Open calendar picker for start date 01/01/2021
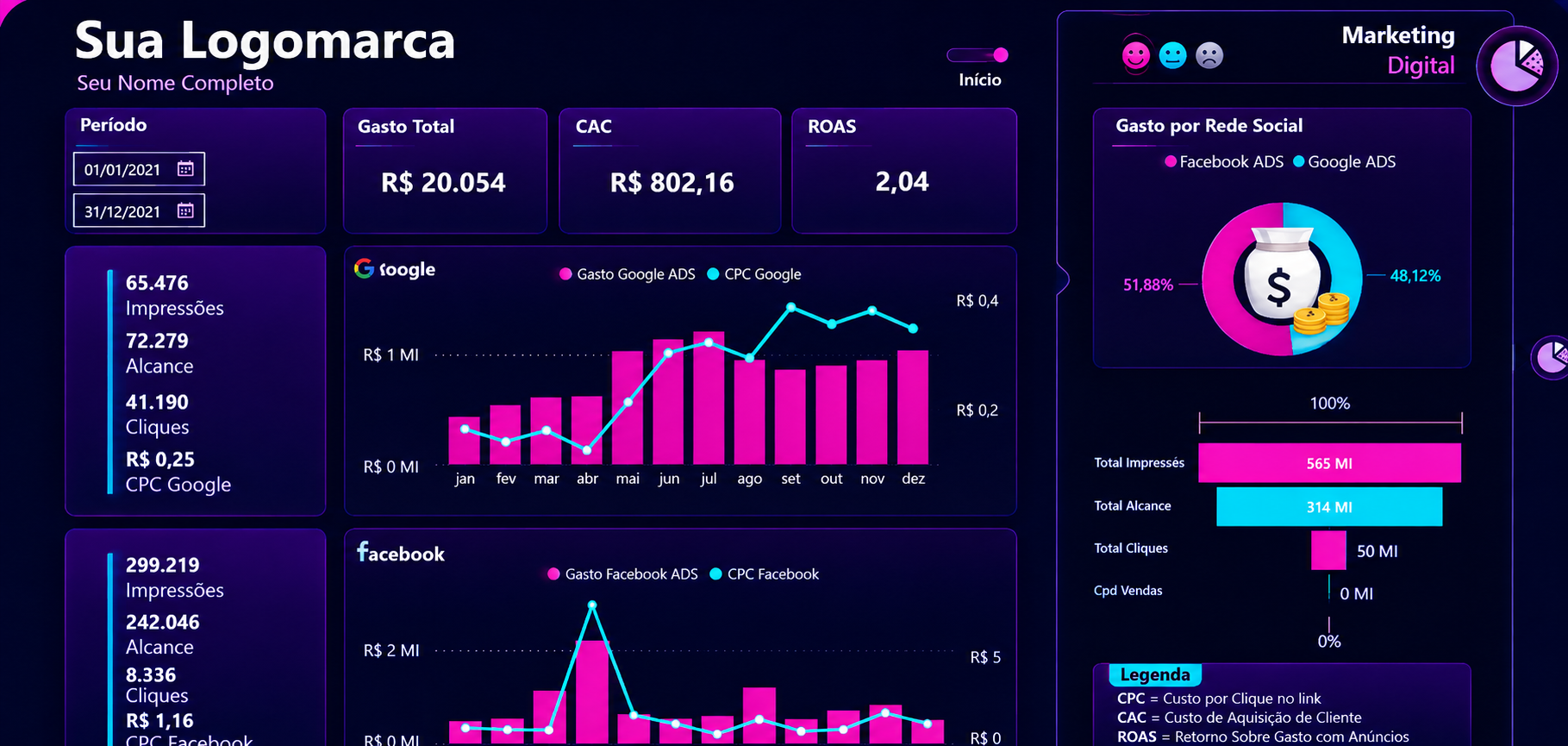1568x746 pixels. [185, 169]
